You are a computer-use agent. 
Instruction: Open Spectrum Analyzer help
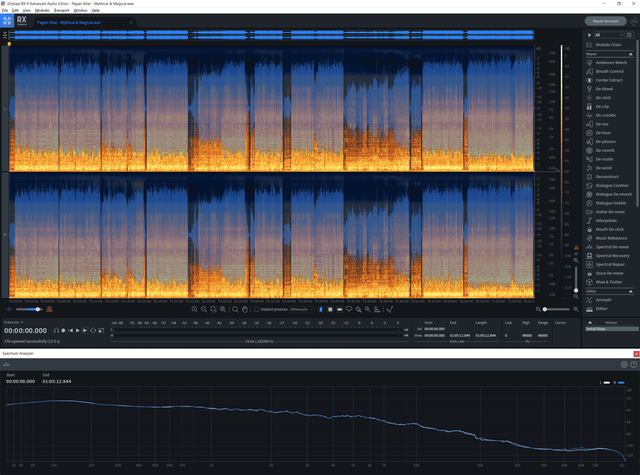[x=633, y=364]
